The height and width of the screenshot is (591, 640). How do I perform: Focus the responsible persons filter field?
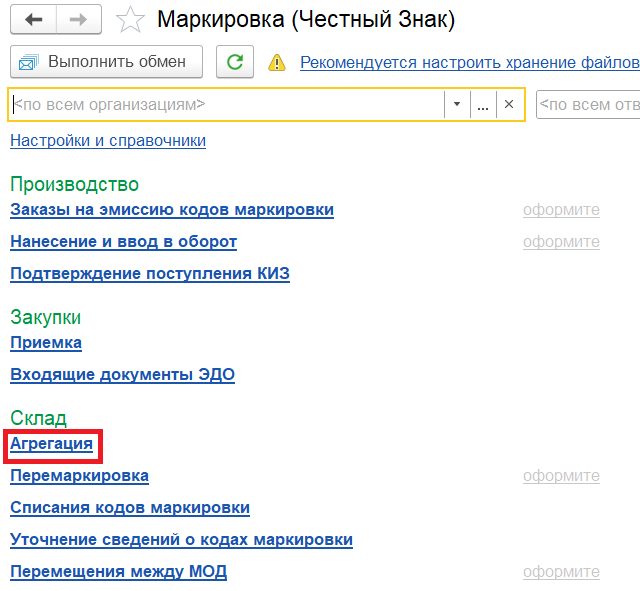(589, 104)
